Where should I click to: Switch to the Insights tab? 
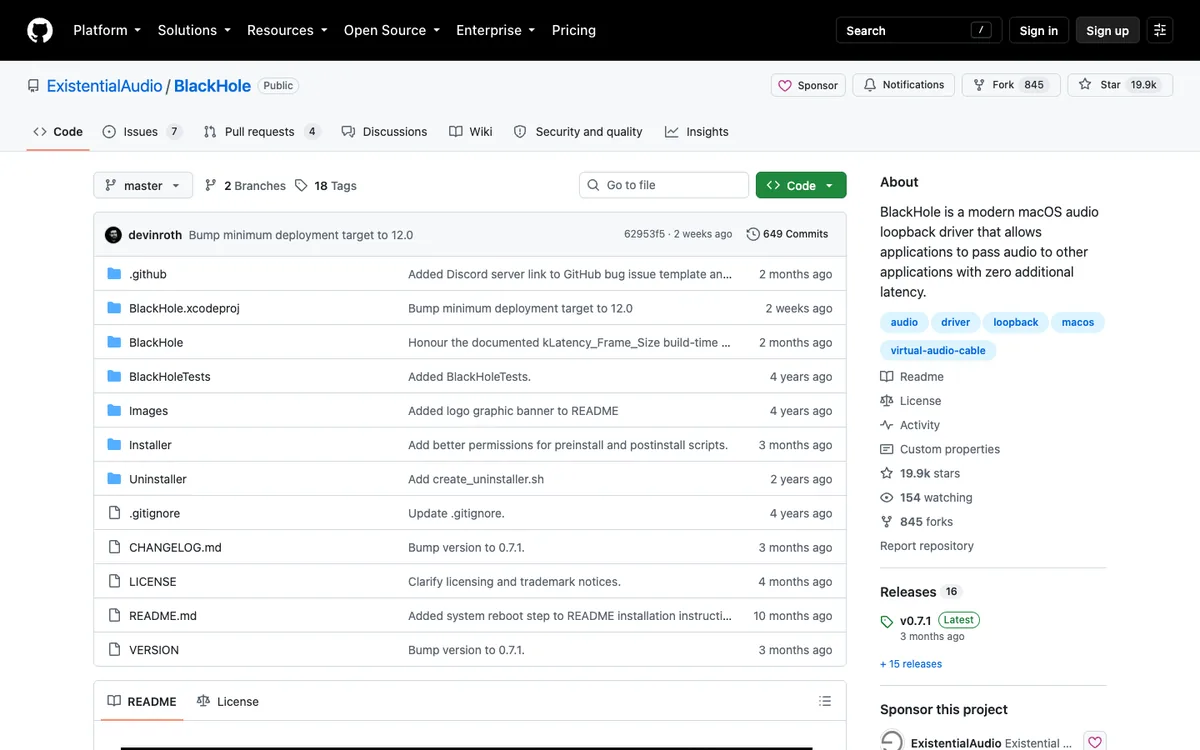(x=697, y=132)
